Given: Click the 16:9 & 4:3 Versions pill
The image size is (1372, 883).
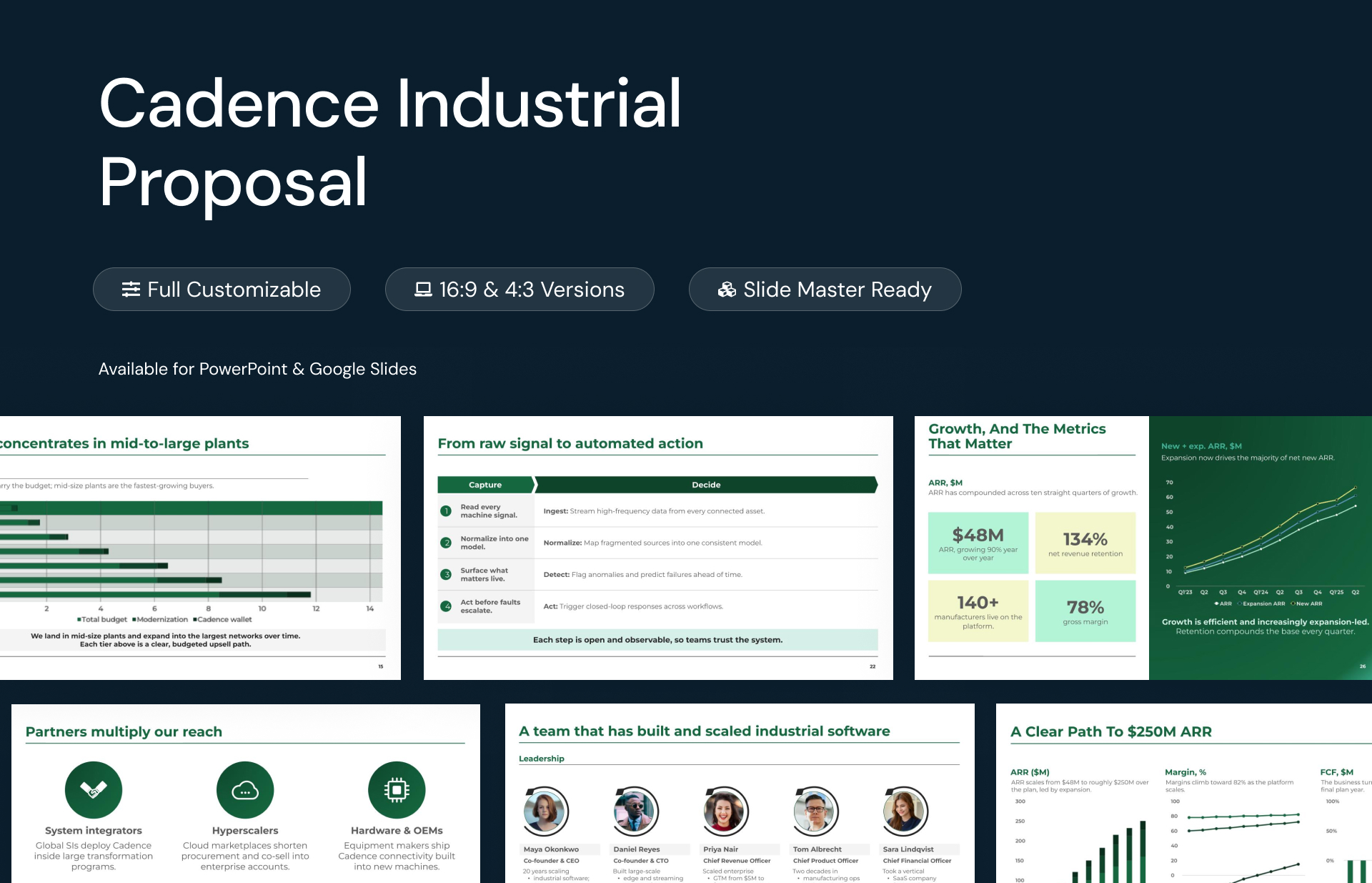Looking at the screenshot, I should point(520,289).
